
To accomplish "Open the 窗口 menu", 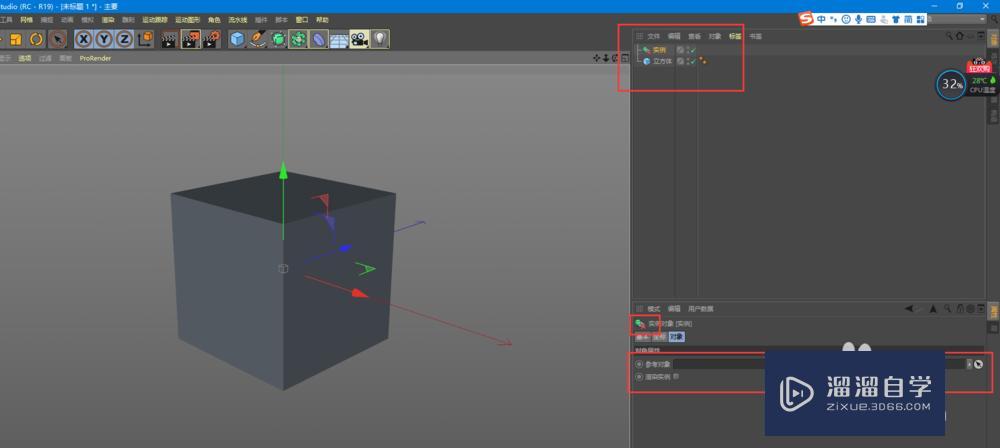I will (x=302, y=20).
